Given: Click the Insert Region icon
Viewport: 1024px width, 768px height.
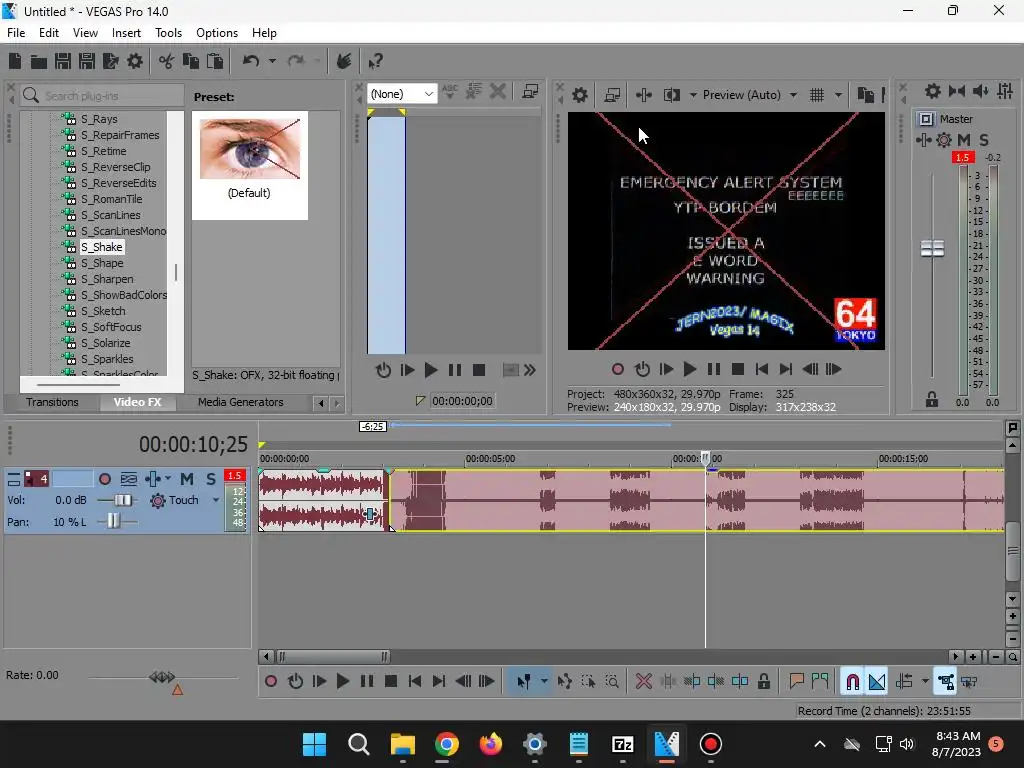Looking at the screenshot, I should (820, 682).
